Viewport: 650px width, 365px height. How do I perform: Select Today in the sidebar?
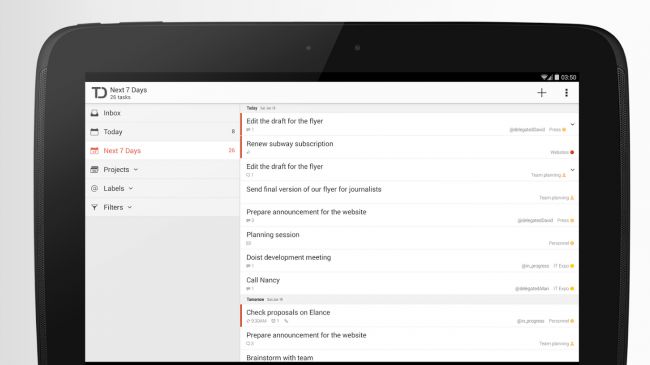pos(162,132)
